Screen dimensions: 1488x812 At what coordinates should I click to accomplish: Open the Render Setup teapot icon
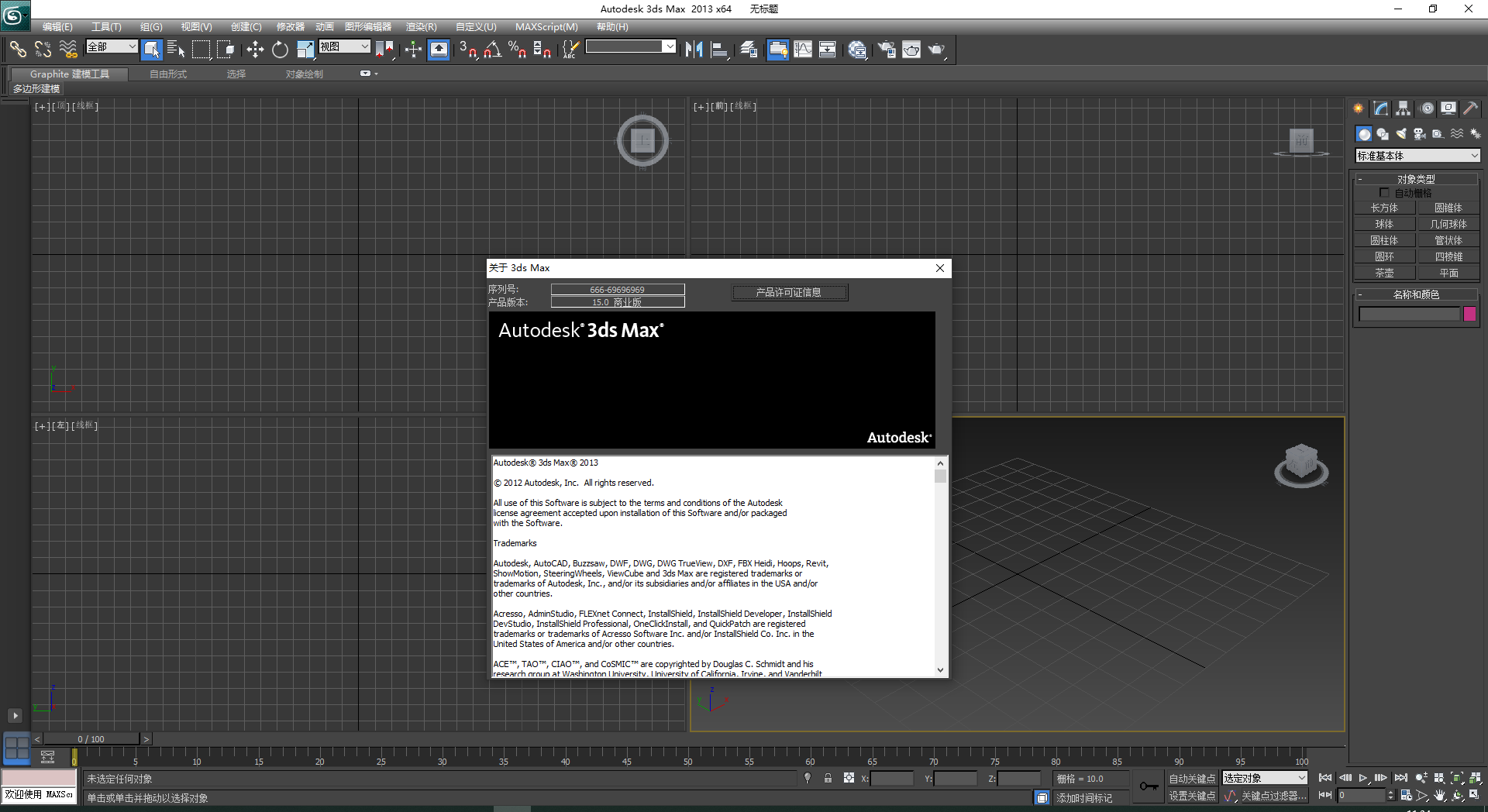[886, 50]
